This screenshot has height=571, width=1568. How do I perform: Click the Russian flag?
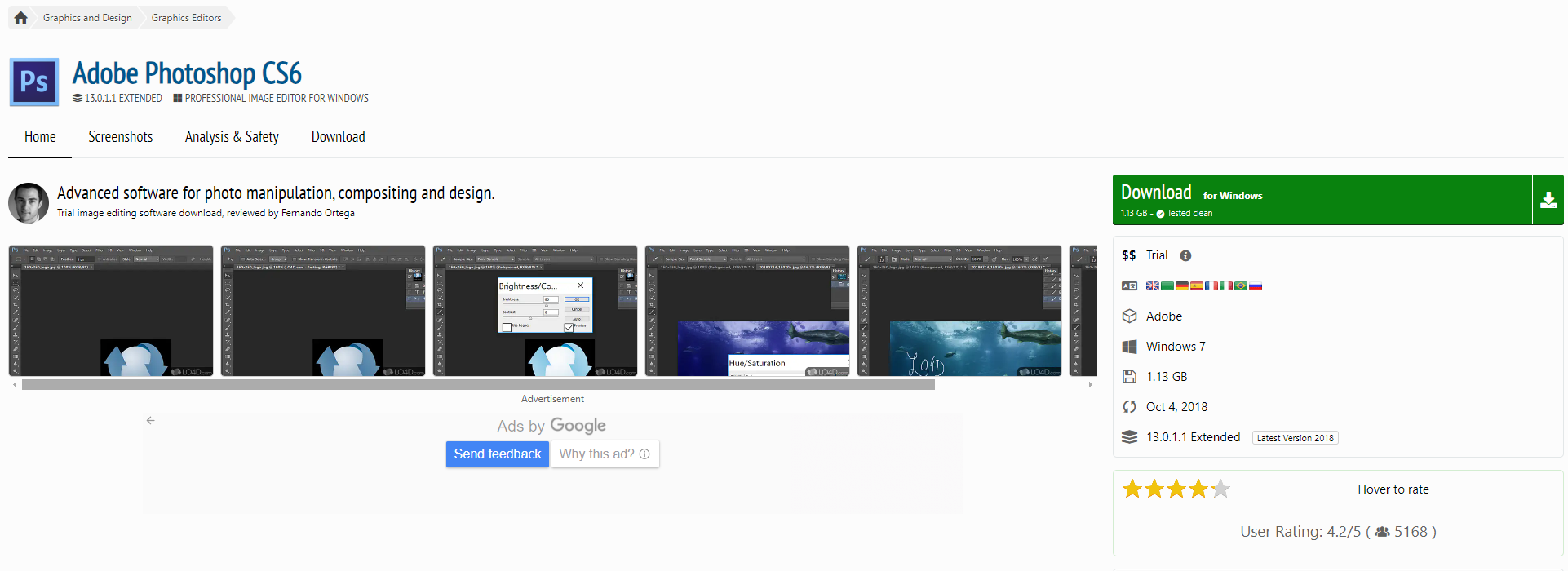[x=1256, y=285]
